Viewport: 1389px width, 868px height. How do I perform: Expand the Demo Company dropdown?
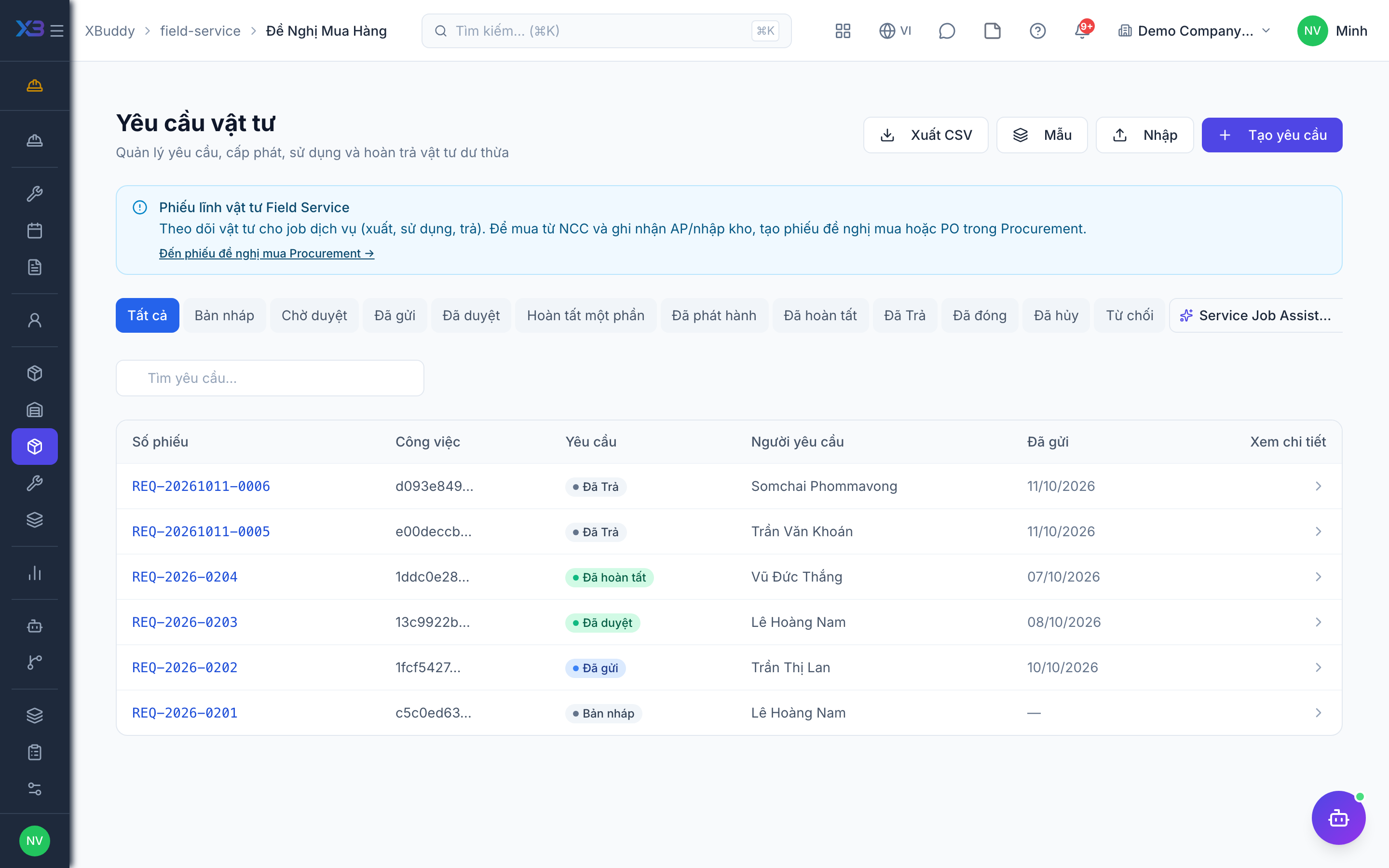pos(1195,30)
